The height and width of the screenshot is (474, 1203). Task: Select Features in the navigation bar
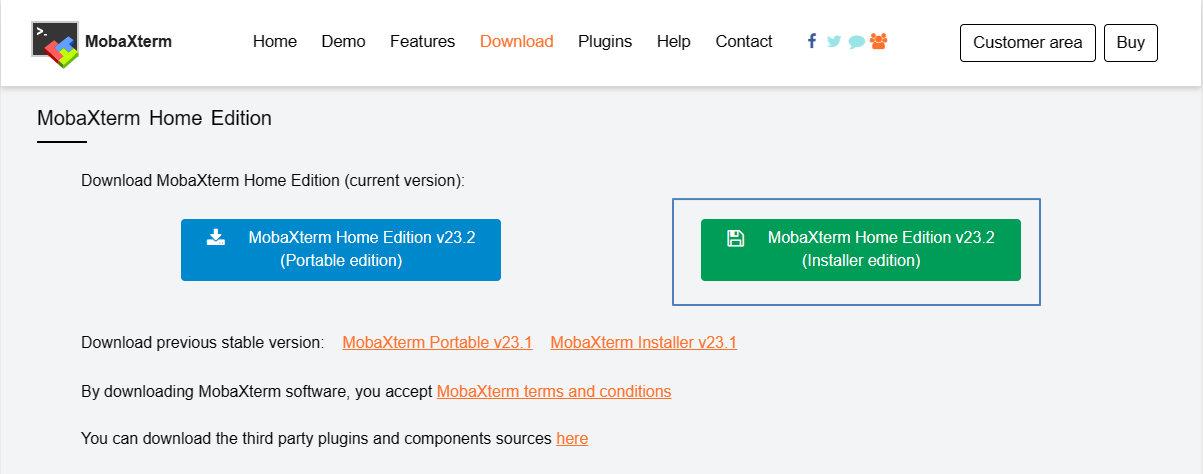[x=422, y=42]
